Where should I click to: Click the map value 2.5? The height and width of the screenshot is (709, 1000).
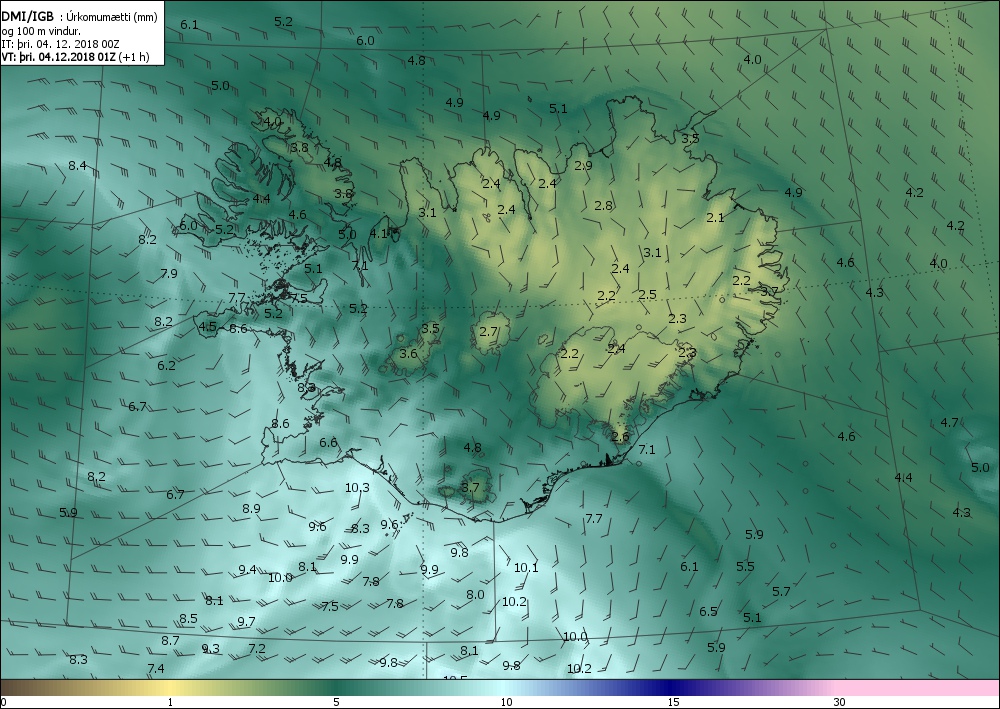coord(647,295)
